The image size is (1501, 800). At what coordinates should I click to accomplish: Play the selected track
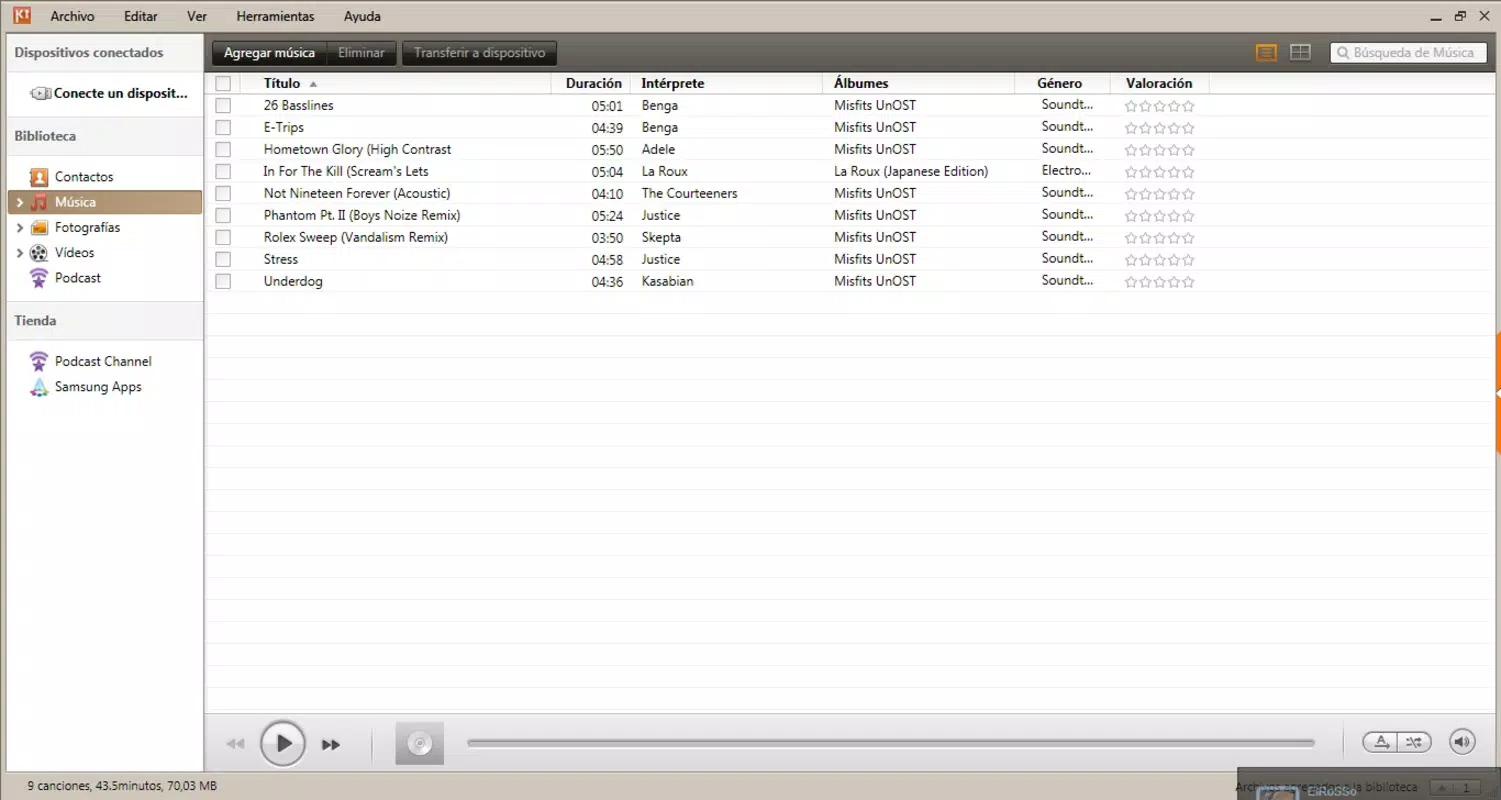point(283,744)
